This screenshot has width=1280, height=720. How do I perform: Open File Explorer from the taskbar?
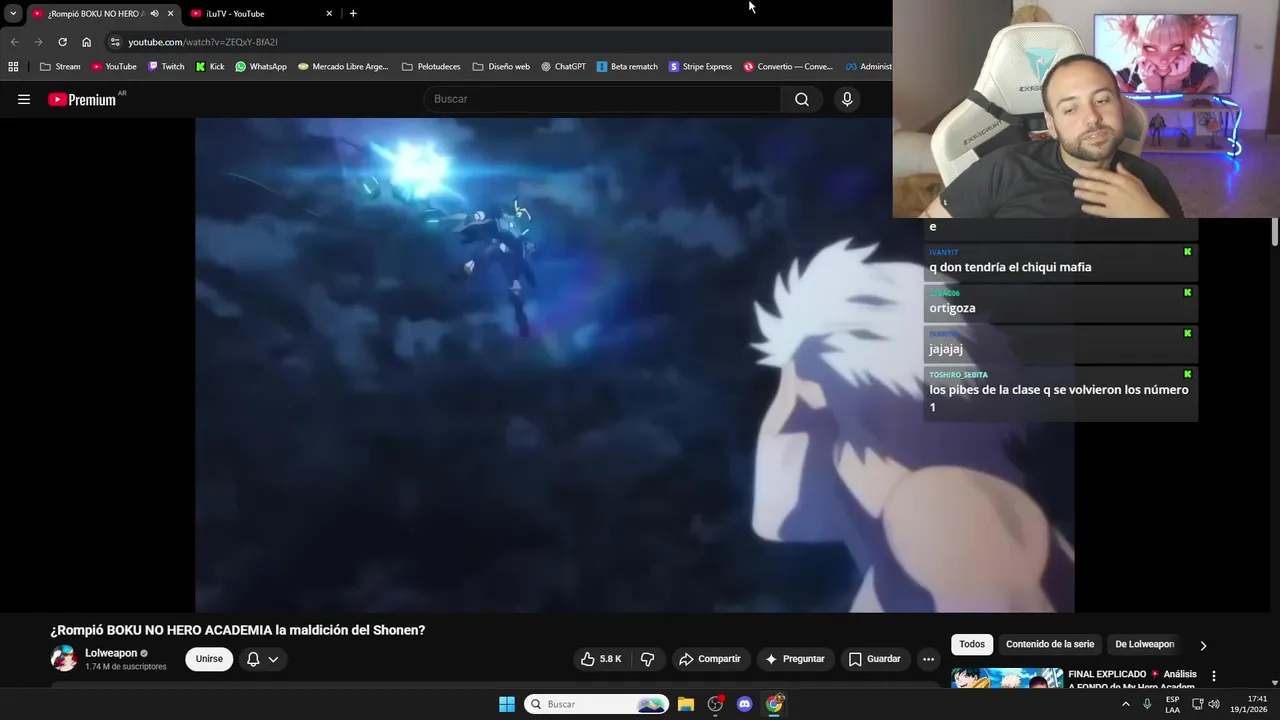coord(686,704)
